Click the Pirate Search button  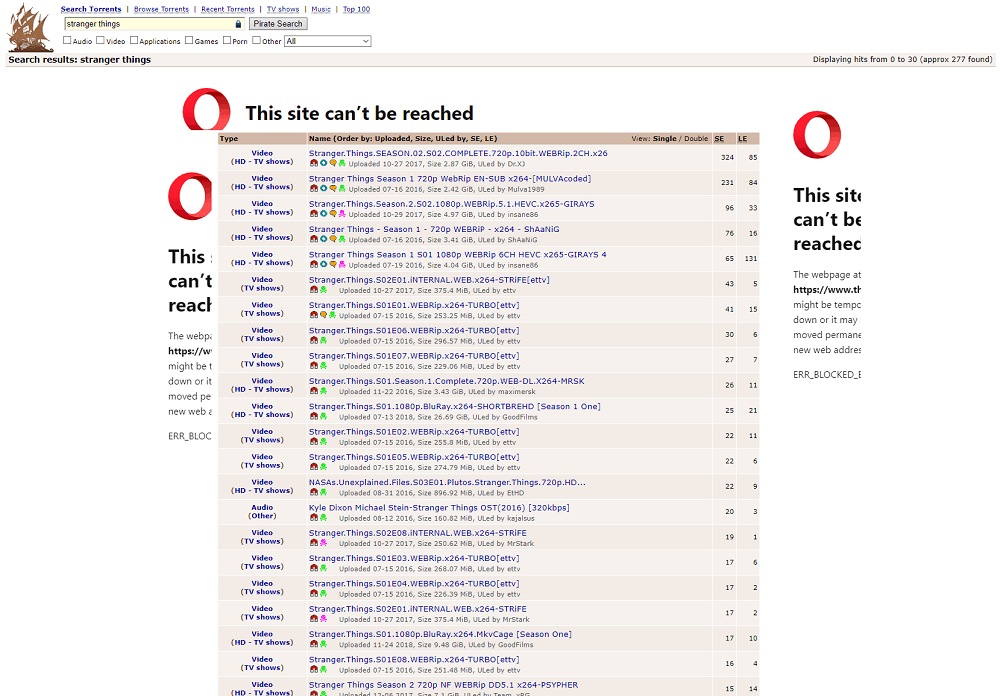pyautogui.click(x=278, y=24)
